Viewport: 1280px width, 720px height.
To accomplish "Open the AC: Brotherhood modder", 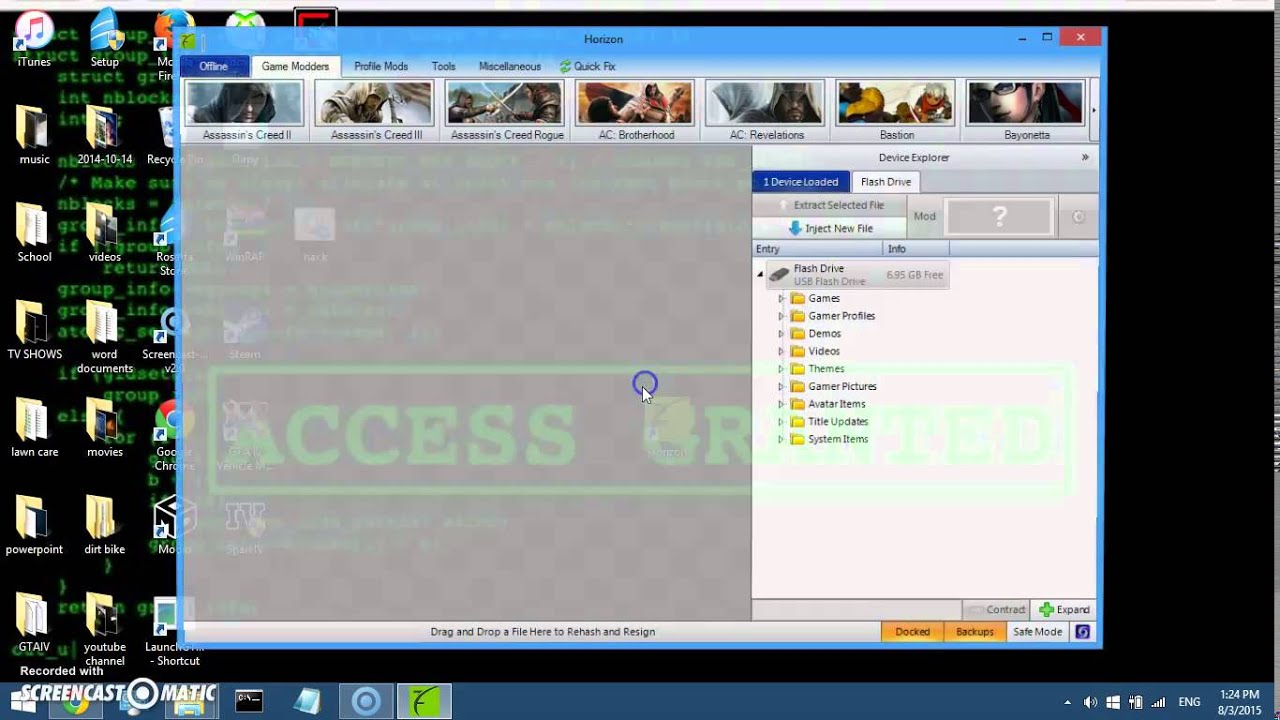I will [636, 111].
